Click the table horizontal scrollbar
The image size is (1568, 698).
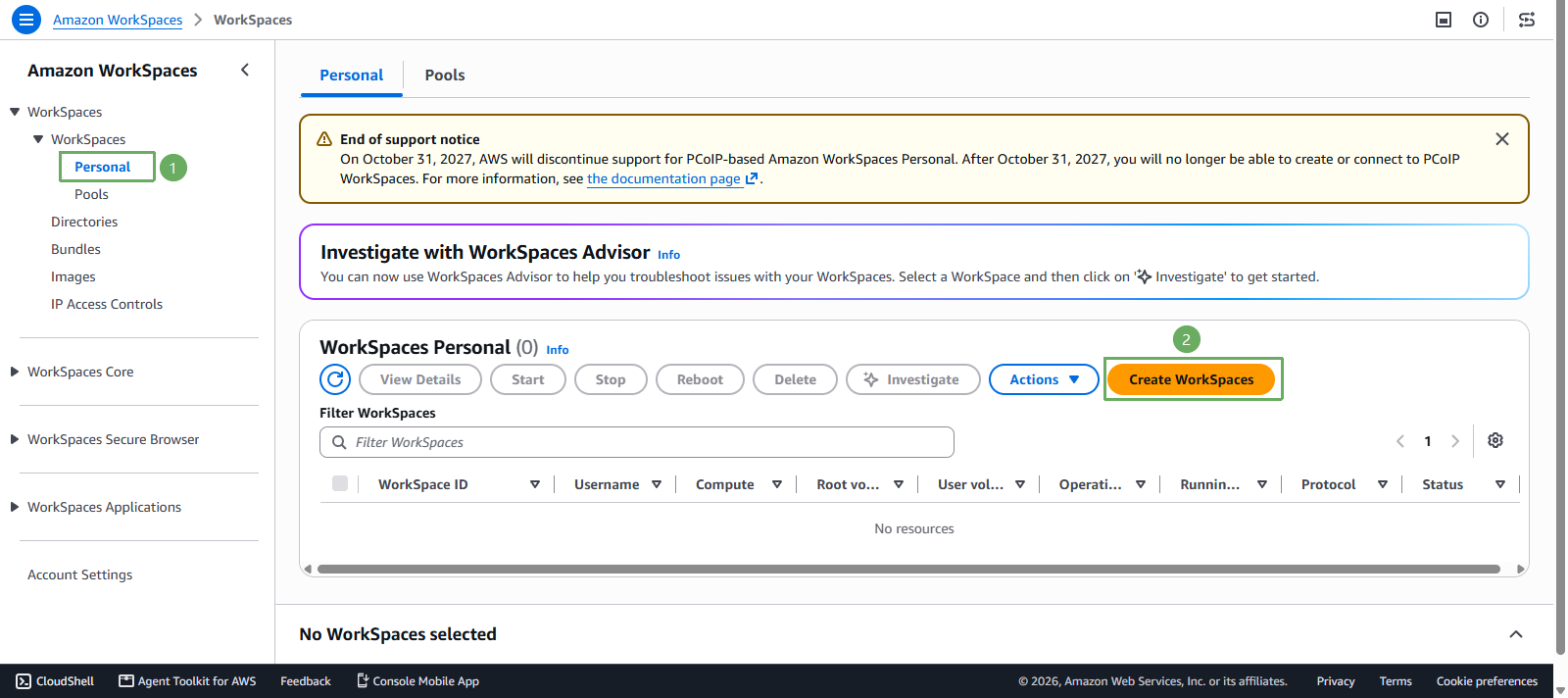pyautogui.click(x=908, y=569)
